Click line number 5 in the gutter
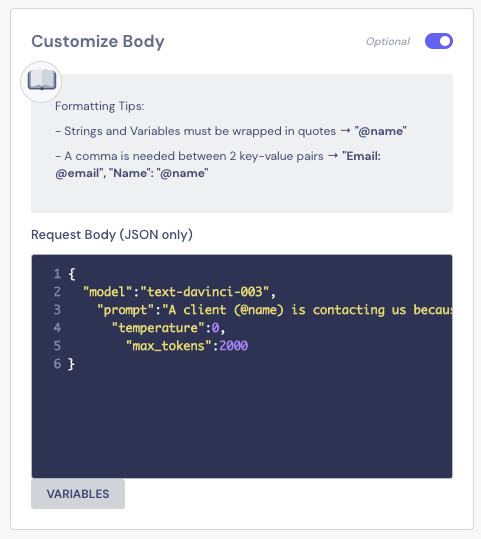This screenshot has height=539, width=481. tap(57, 345)
